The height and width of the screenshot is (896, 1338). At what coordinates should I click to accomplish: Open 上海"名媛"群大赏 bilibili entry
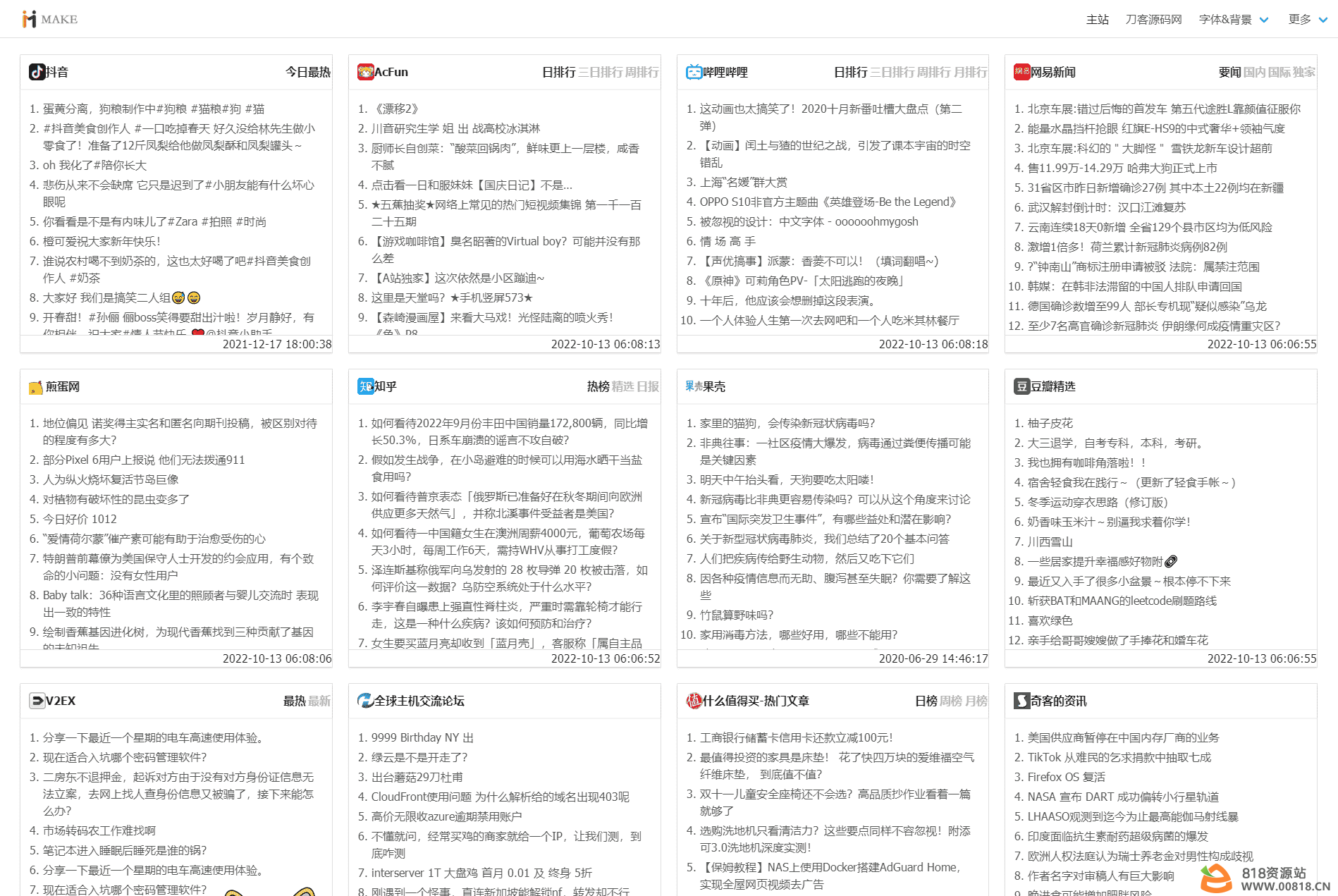pyautogui.click(x=743, y=182)
